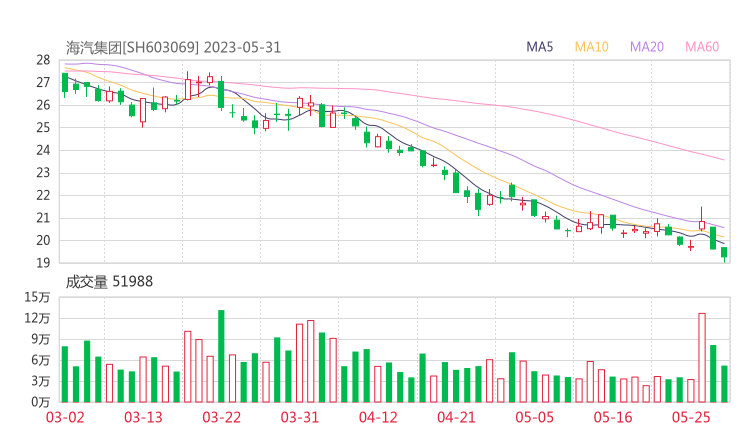
Task: Click the 04-12 date label
Action: [378, 417]
